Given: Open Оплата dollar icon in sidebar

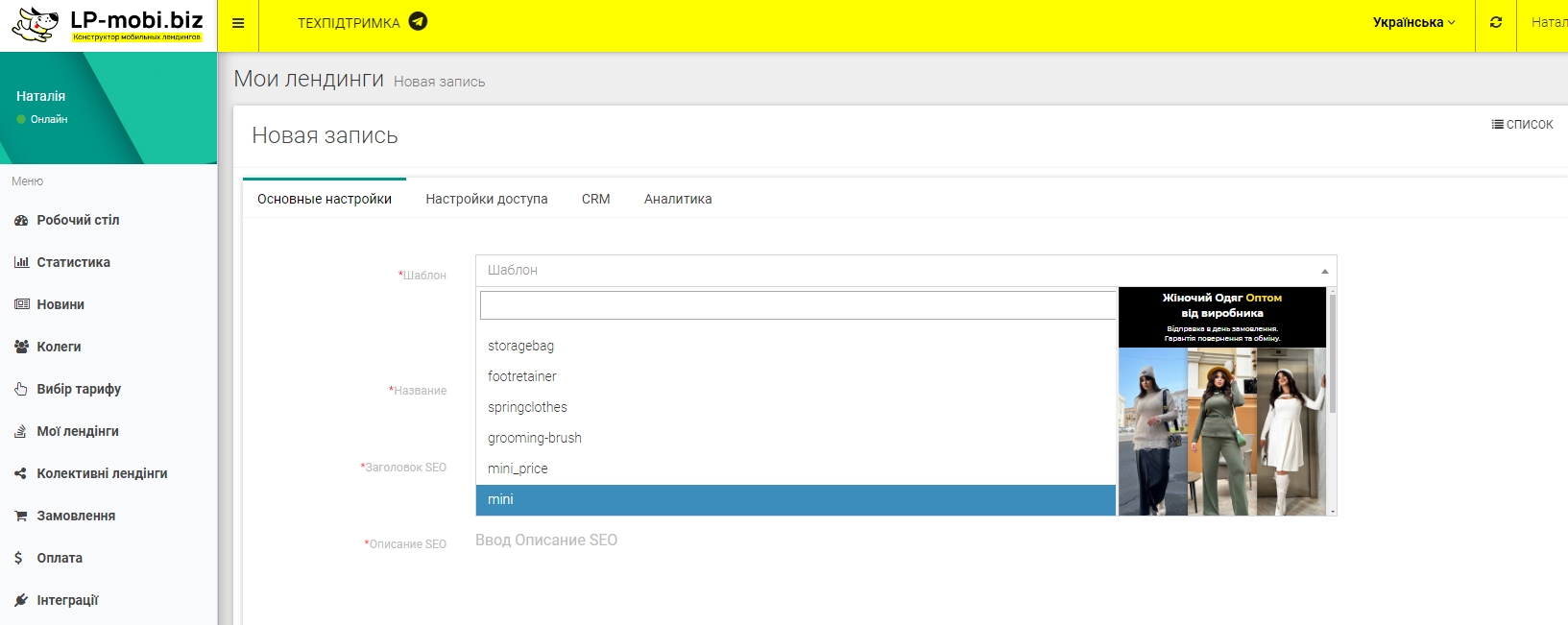Looking at the screenshot, I should [18, 558].
